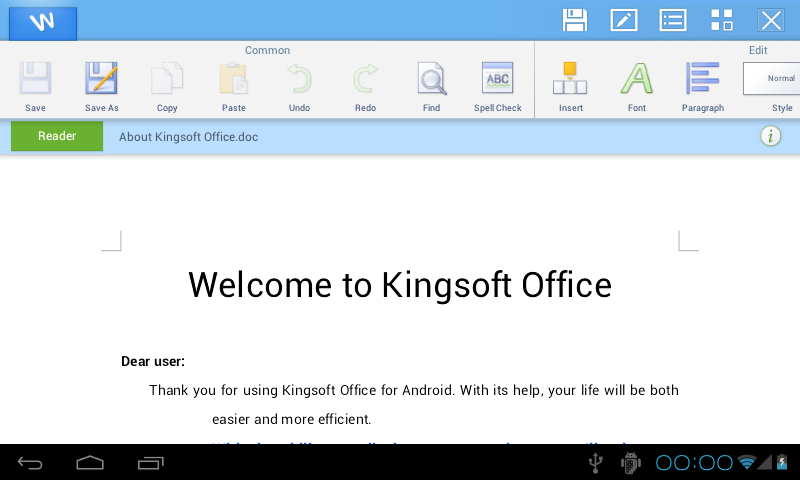Tap the Wi-Fi status icon
Viewport: 800px width, 480px height.
tap(747, 462)
